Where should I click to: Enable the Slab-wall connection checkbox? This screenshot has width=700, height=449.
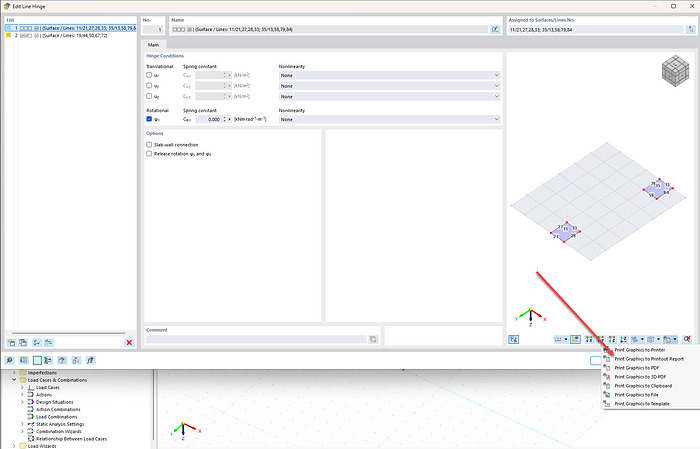coord(149,145)
